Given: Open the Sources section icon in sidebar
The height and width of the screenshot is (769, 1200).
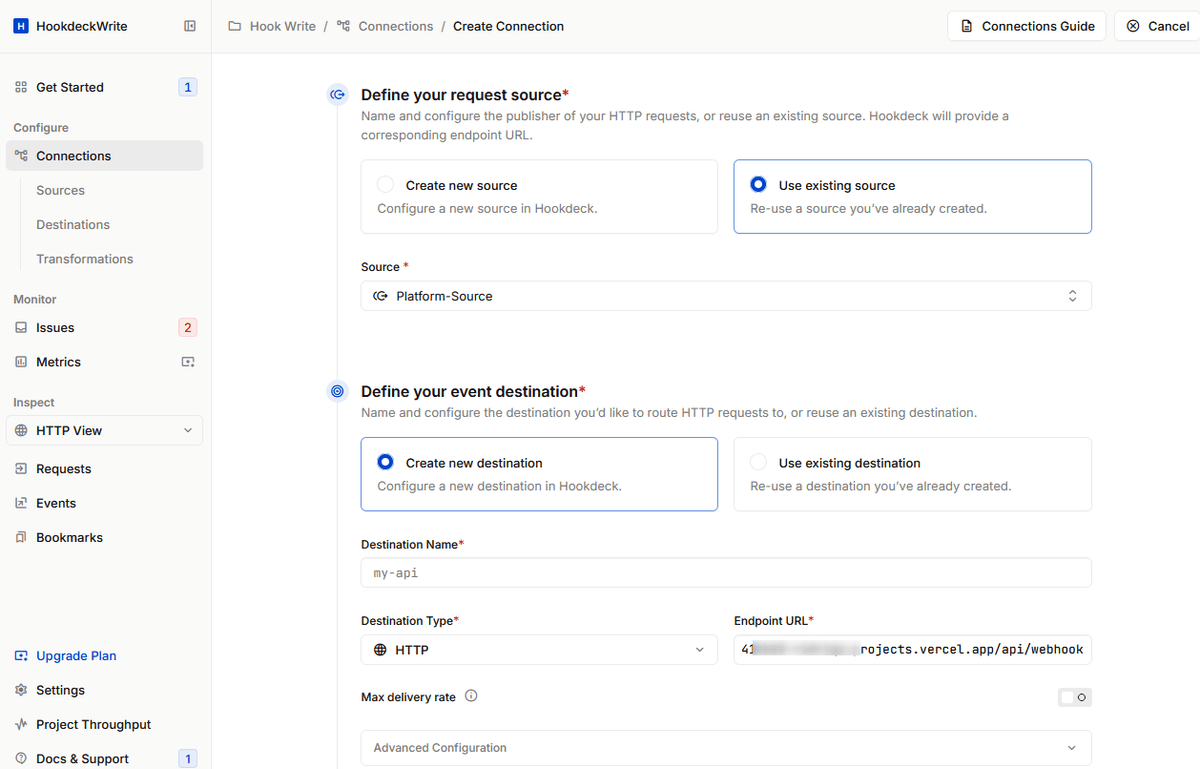Looking at the screenshot, I should click(x=60, y=190).
